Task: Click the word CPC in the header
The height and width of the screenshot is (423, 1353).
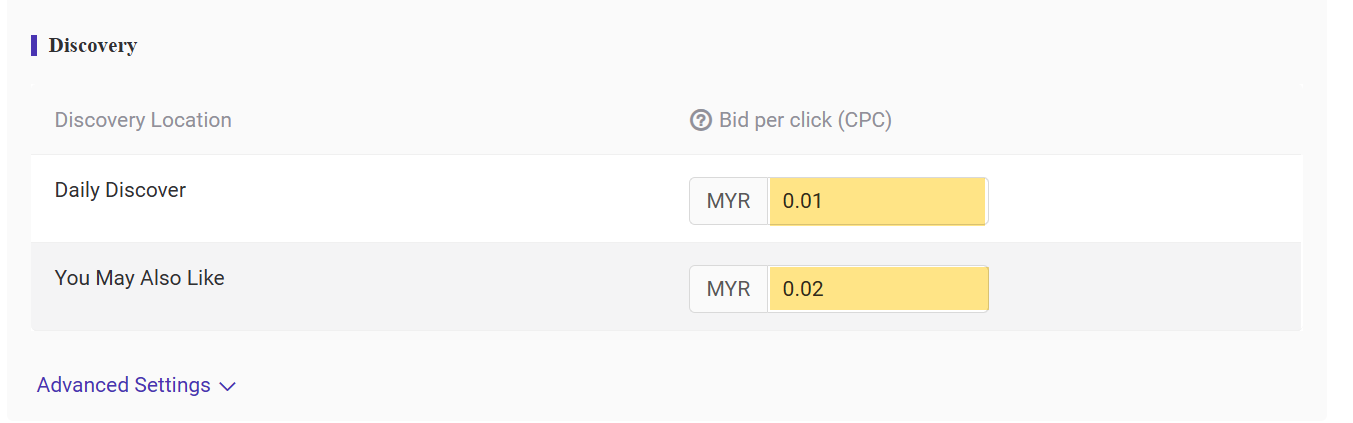Action: click(865, 120)
